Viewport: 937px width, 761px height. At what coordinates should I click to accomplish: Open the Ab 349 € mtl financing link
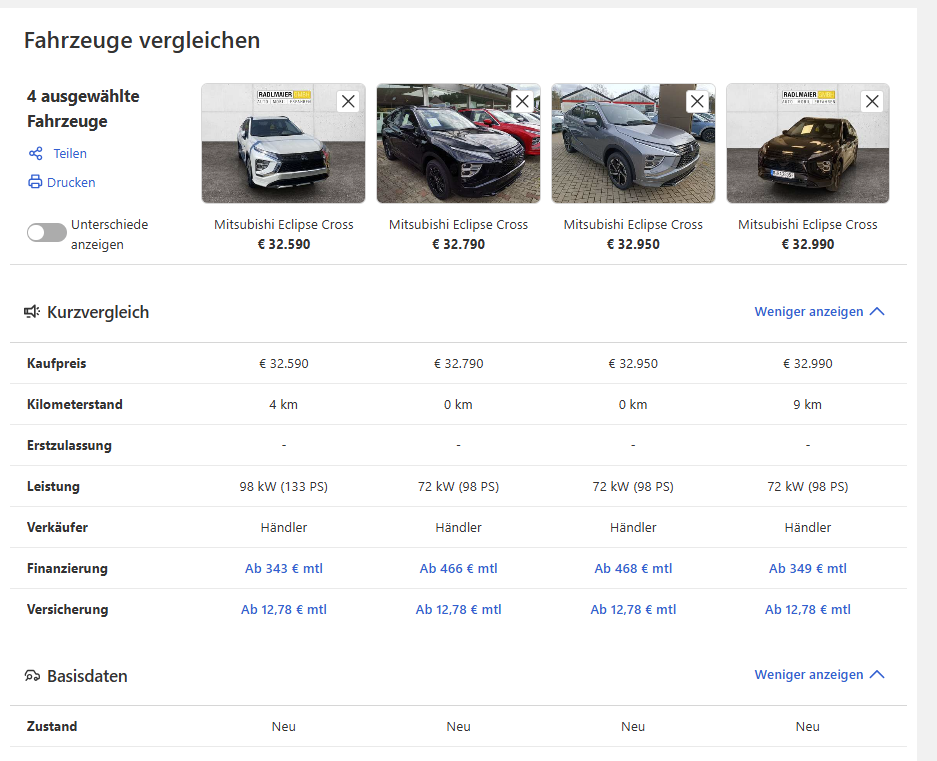[808, 569]
